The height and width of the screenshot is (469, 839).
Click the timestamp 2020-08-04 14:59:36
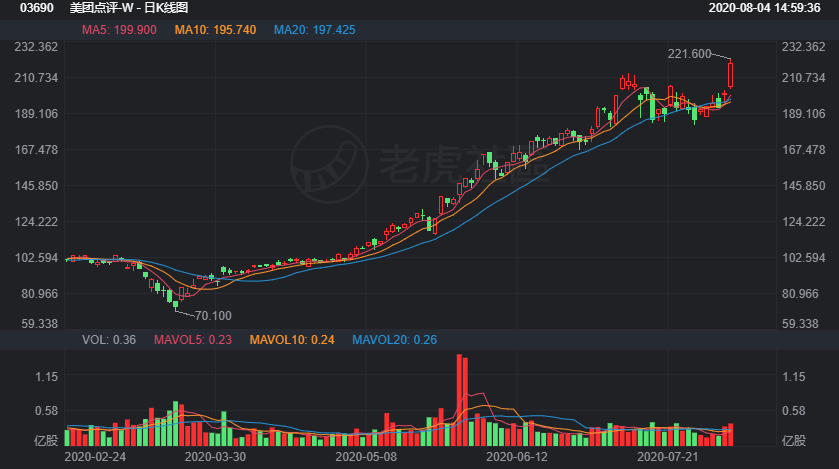(x=765, y=8)
